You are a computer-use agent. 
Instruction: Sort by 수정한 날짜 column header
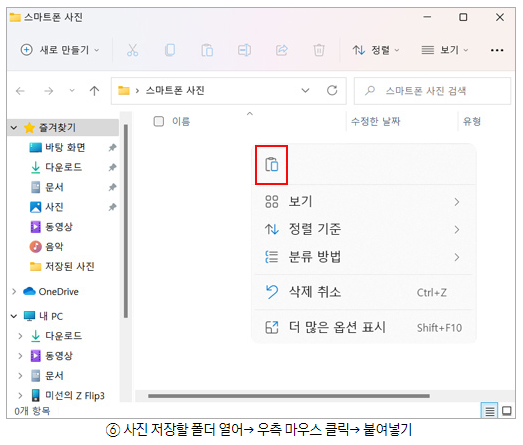375,121
